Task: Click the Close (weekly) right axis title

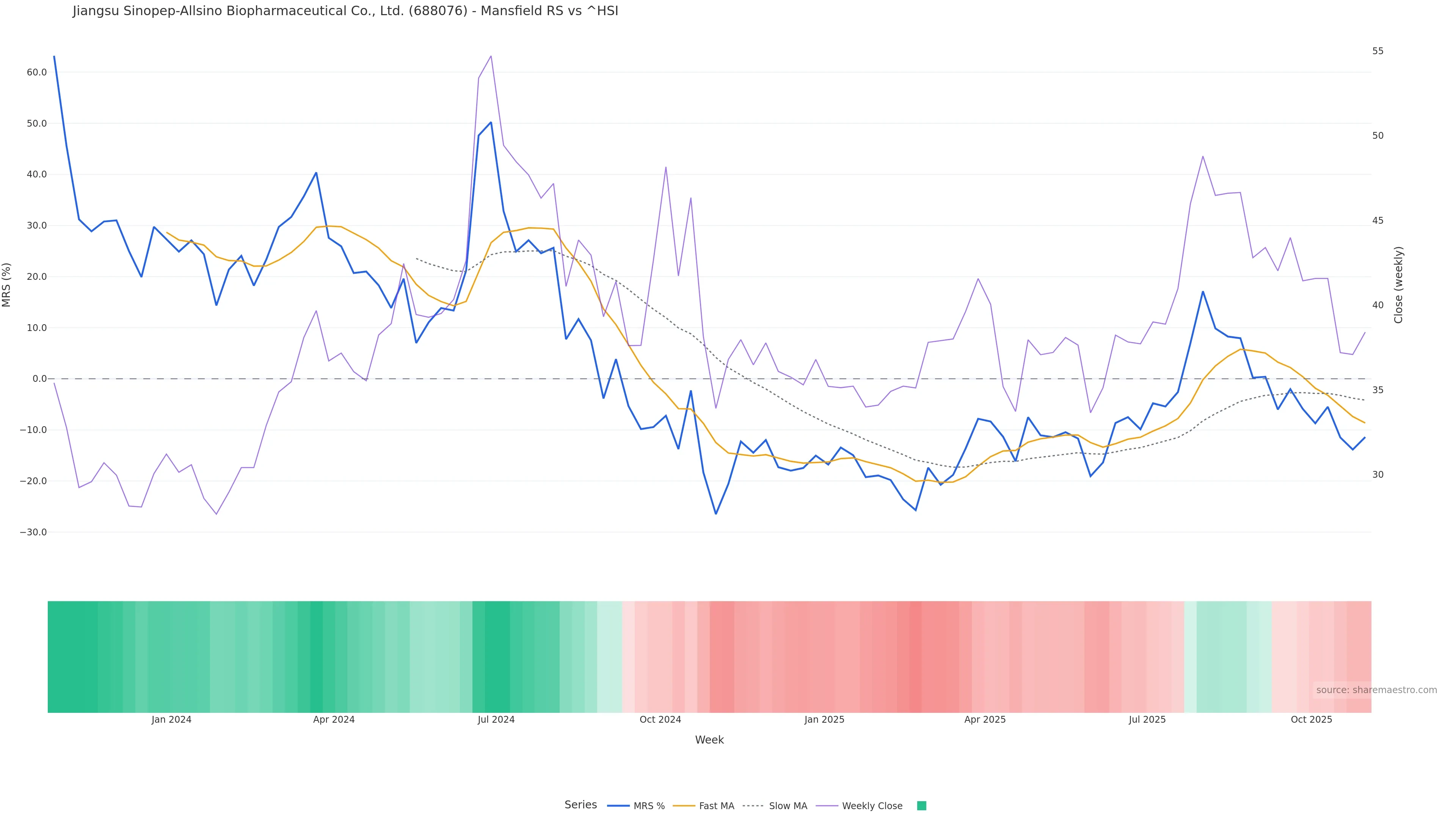Action: tap(1398, 284)
